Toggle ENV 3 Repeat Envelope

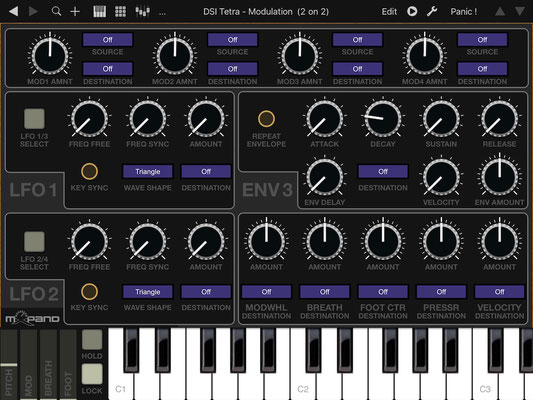pyautogui.click(x=266, y=119)
